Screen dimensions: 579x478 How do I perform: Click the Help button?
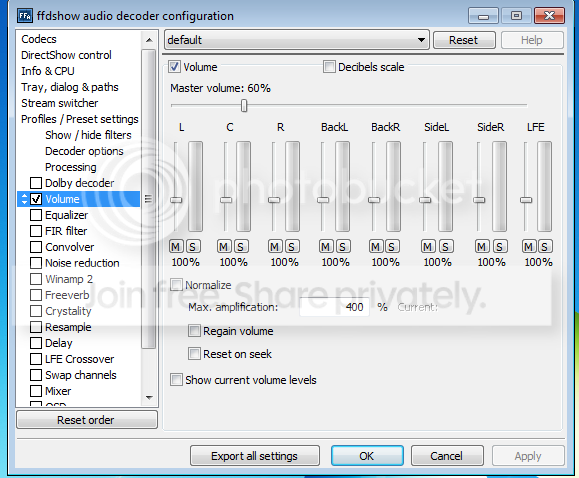click(532, 40)
